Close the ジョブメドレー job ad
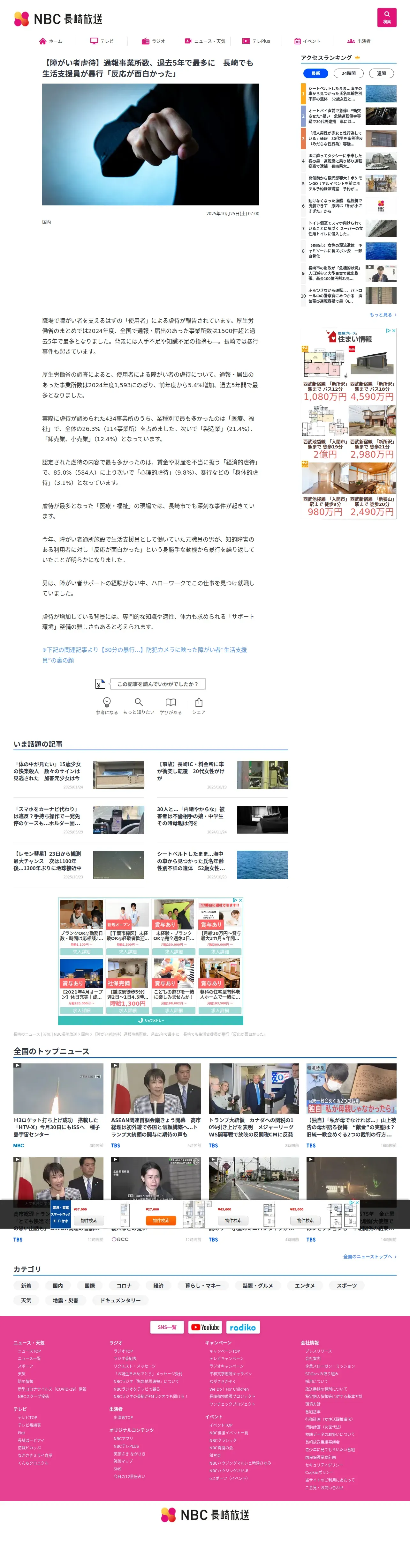 click(x=240, y=900)
